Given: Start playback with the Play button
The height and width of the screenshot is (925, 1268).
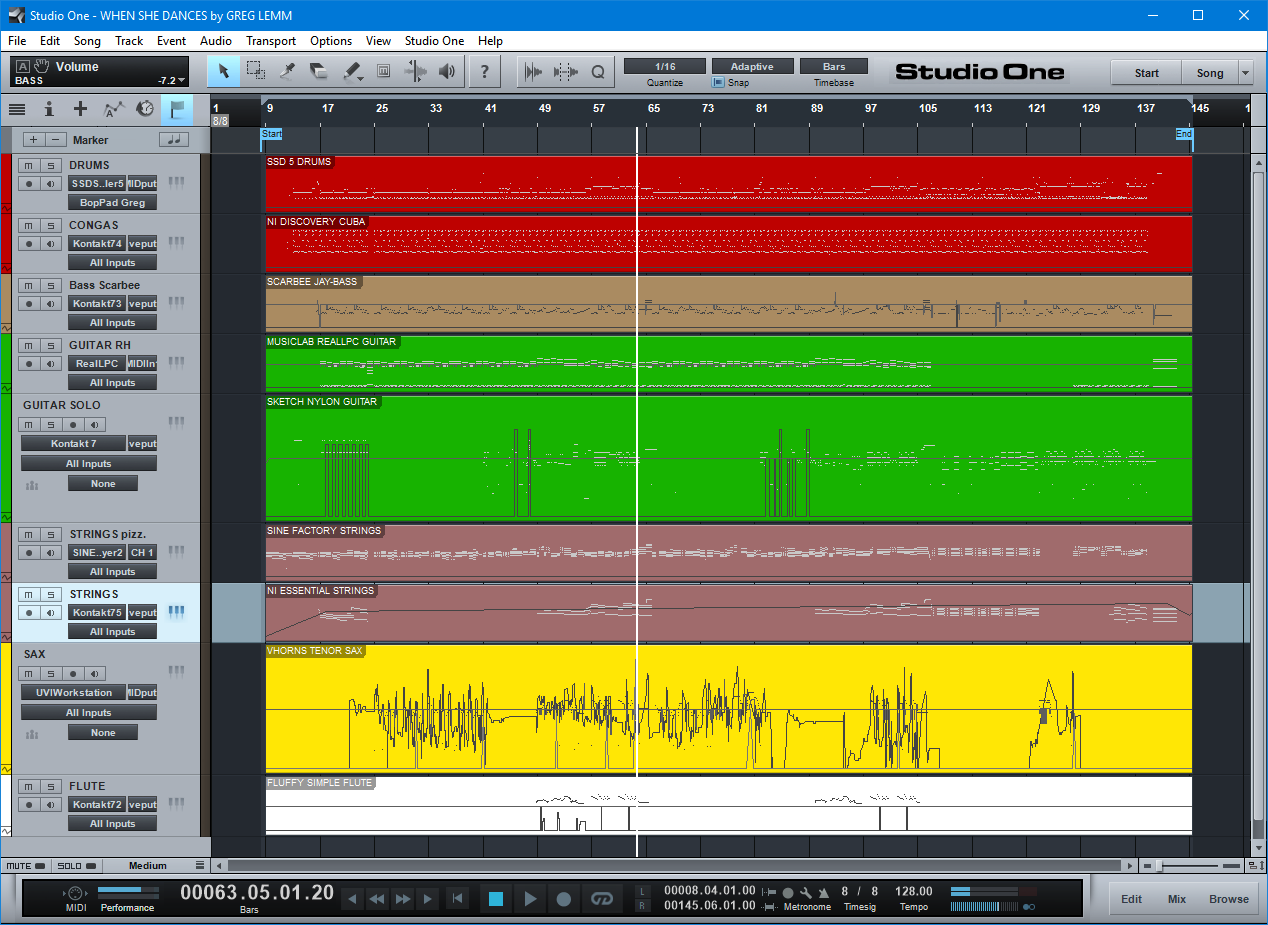Looking at the screenshot, I should click(x=530, y=899).
